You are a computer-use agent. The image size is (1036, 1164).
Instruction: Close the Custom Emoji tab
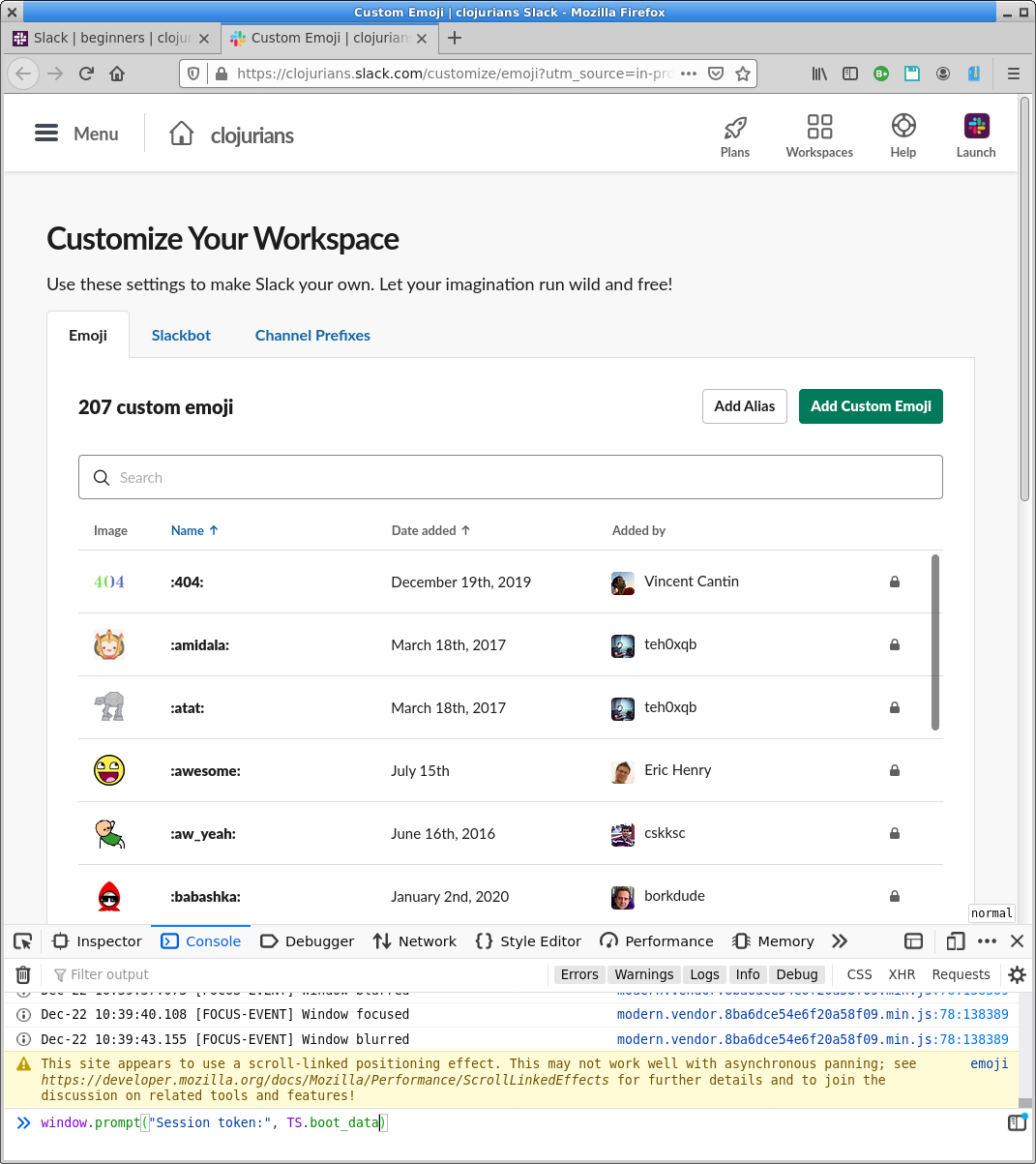pos(422,39)
